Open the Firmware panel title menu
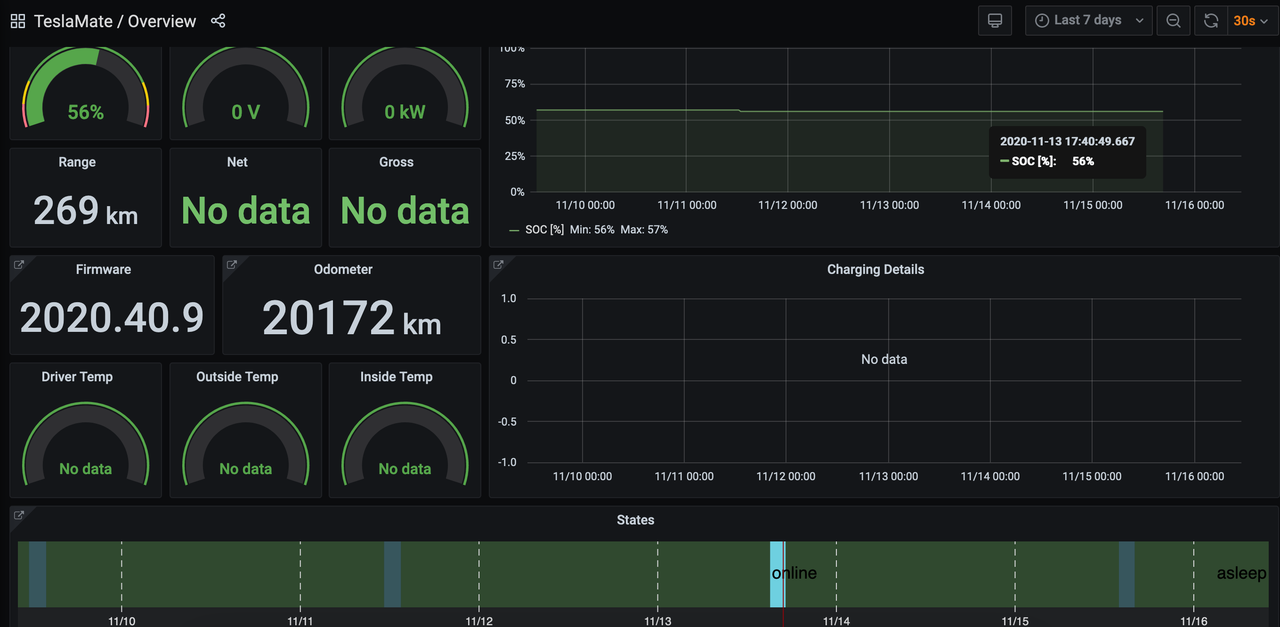1280x627 pixels. point(103,269)
